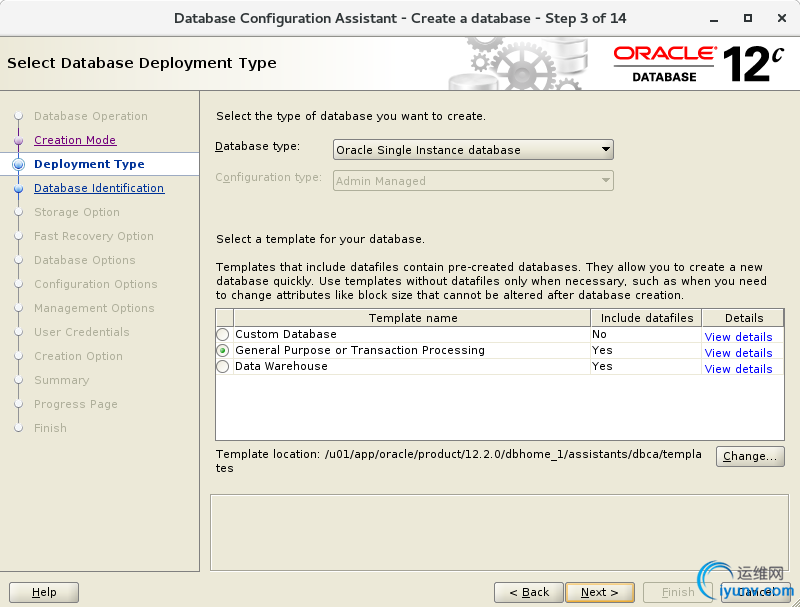The height and width of the screenshot is (607, 800).
Task: Click the Database Options step
Action: [85, 260]
